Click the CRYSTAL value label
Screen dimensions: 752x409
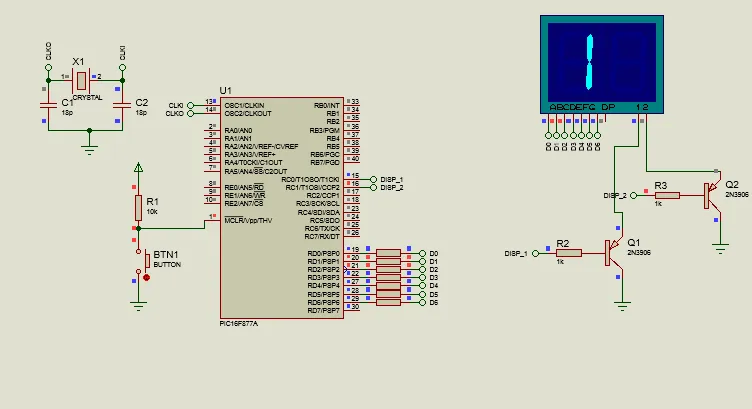pyautogui.click(x=88, y=97)
